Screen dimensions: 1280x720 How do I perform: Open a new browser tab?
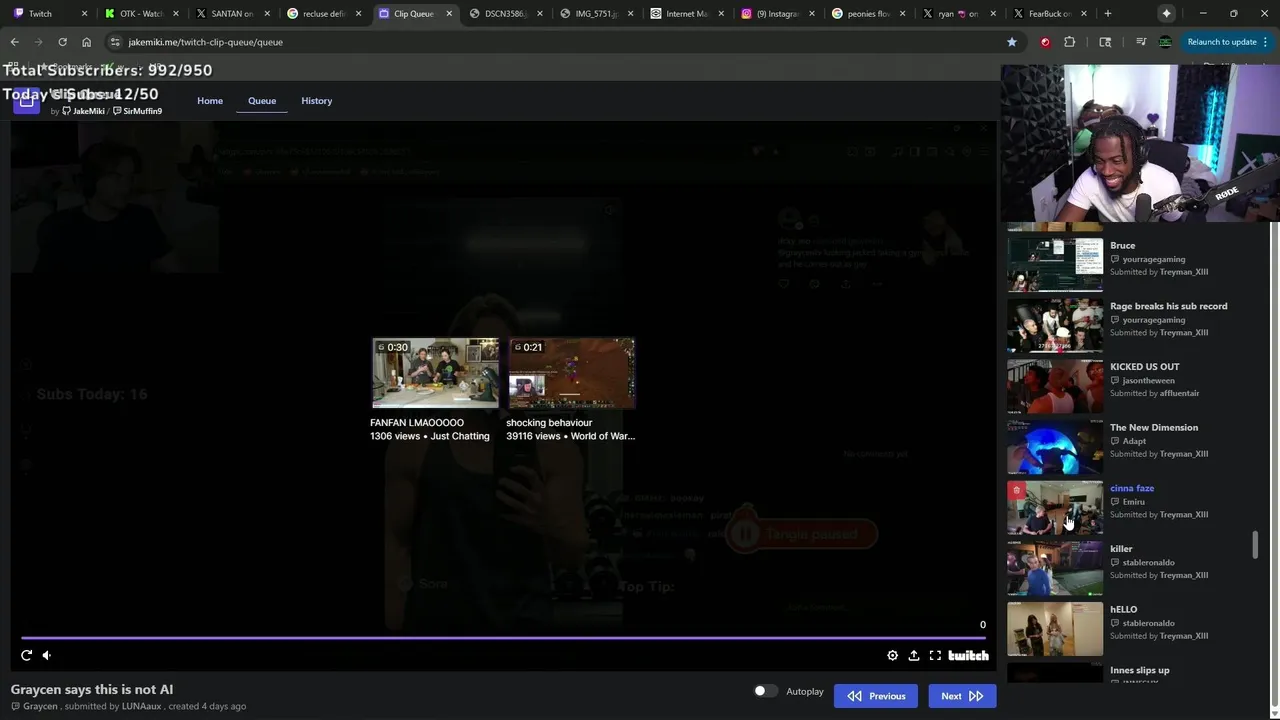[x=1107, y=14]
